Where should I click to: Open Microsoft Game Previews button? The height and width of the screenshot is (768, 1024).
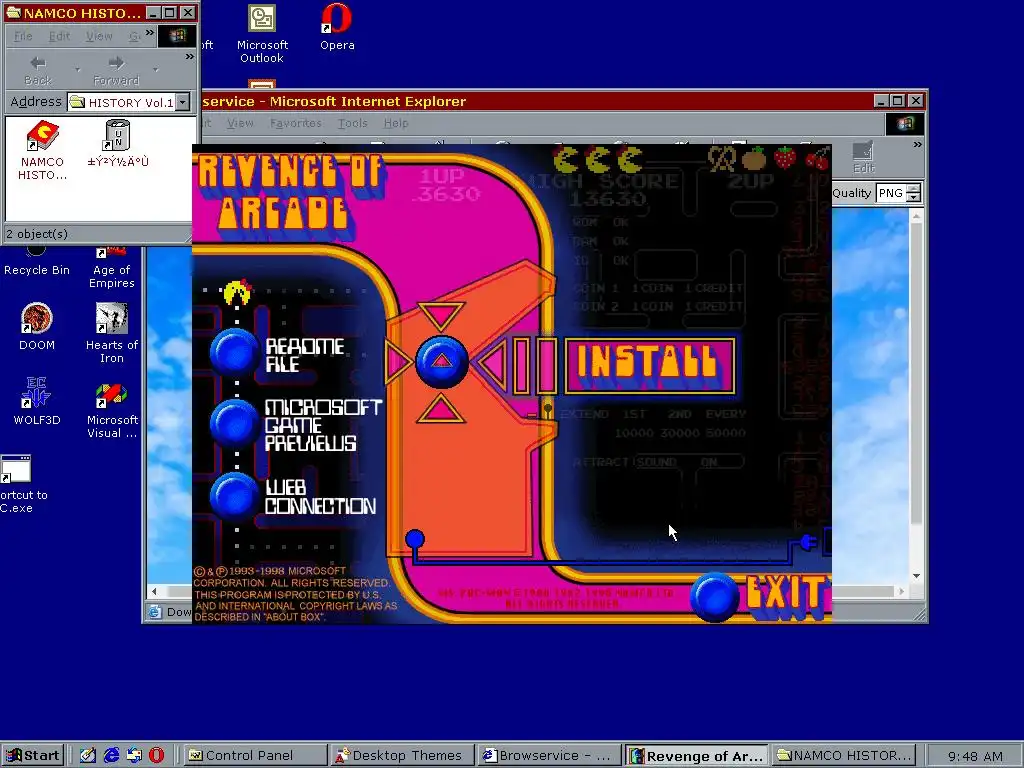point(234,424)
